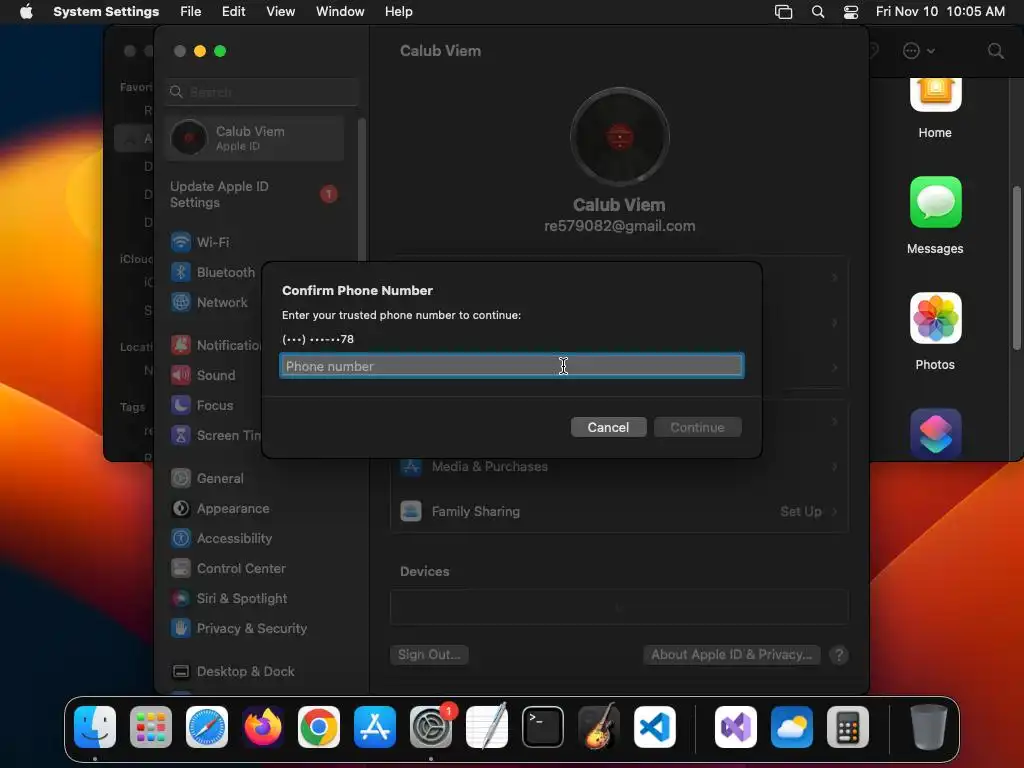
Task: Click Cancel in the Confirm Phone Number dialog
Action: (x=608, y=427)
